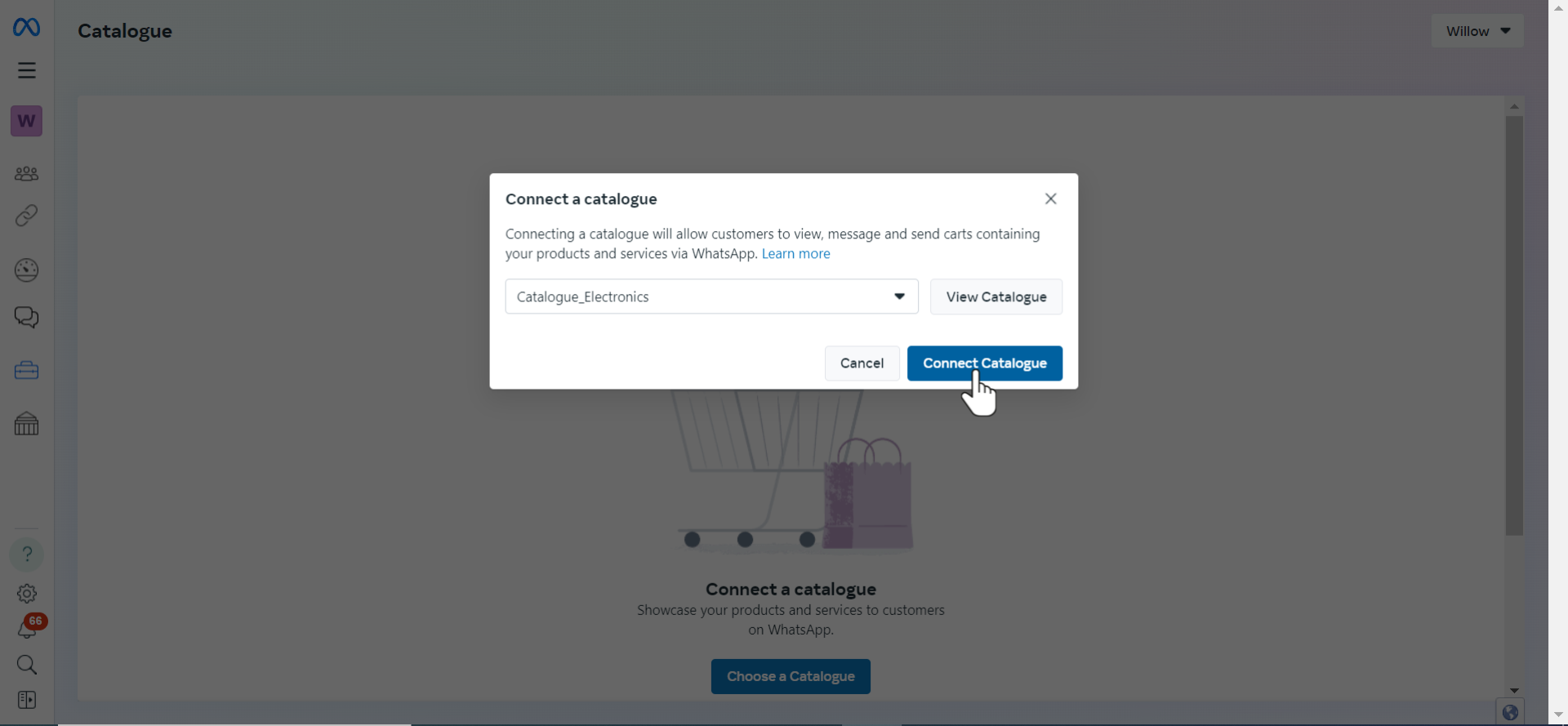Open the briefcase tools sidebar icon
The height and width of the screenshot is (726, 1568).
click(x=27, y=371)
